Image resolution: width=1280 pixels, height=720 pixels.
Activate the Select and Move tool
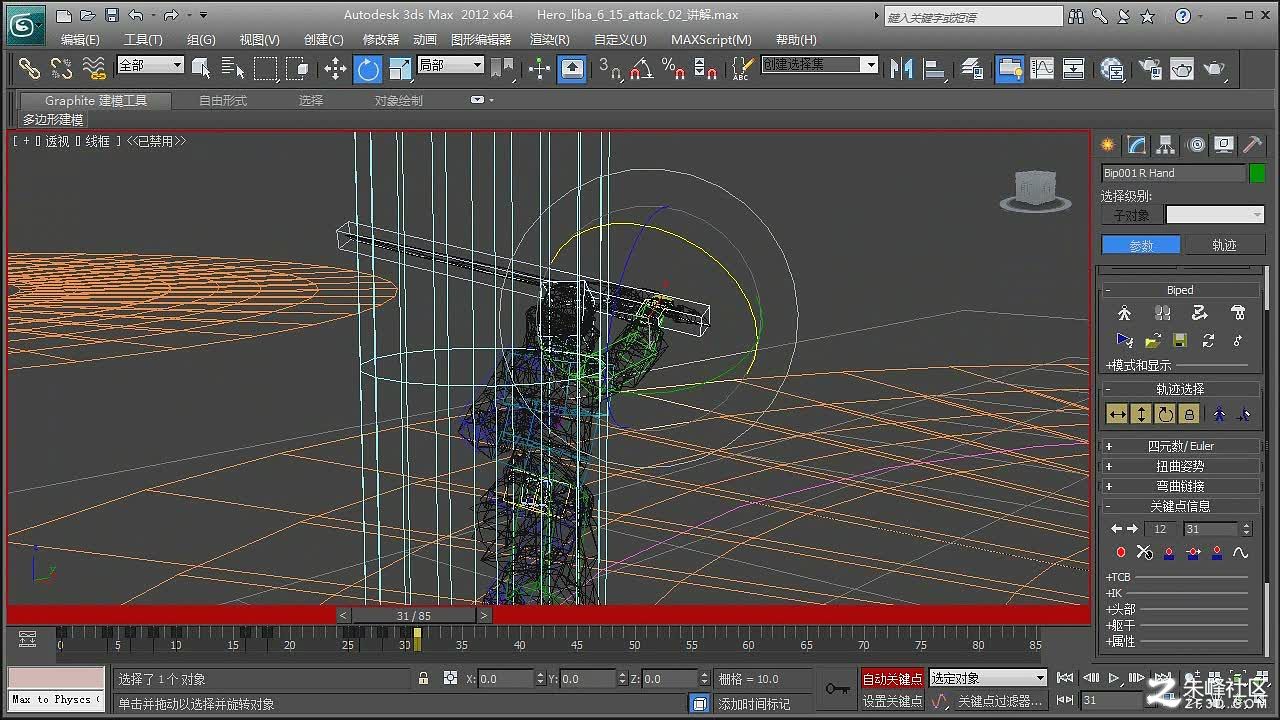tap(335, 68)
